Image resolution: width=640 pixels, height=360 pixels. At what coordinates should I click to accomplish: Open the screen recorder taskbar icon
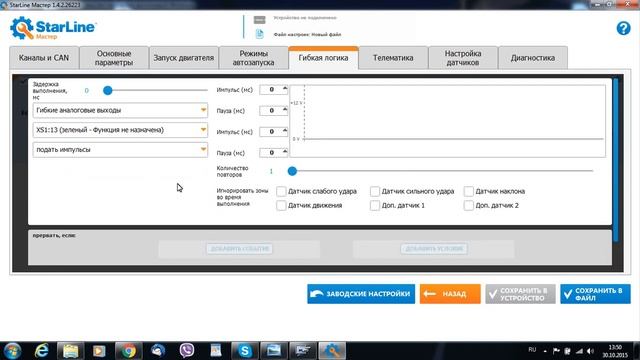click(302, 351)
